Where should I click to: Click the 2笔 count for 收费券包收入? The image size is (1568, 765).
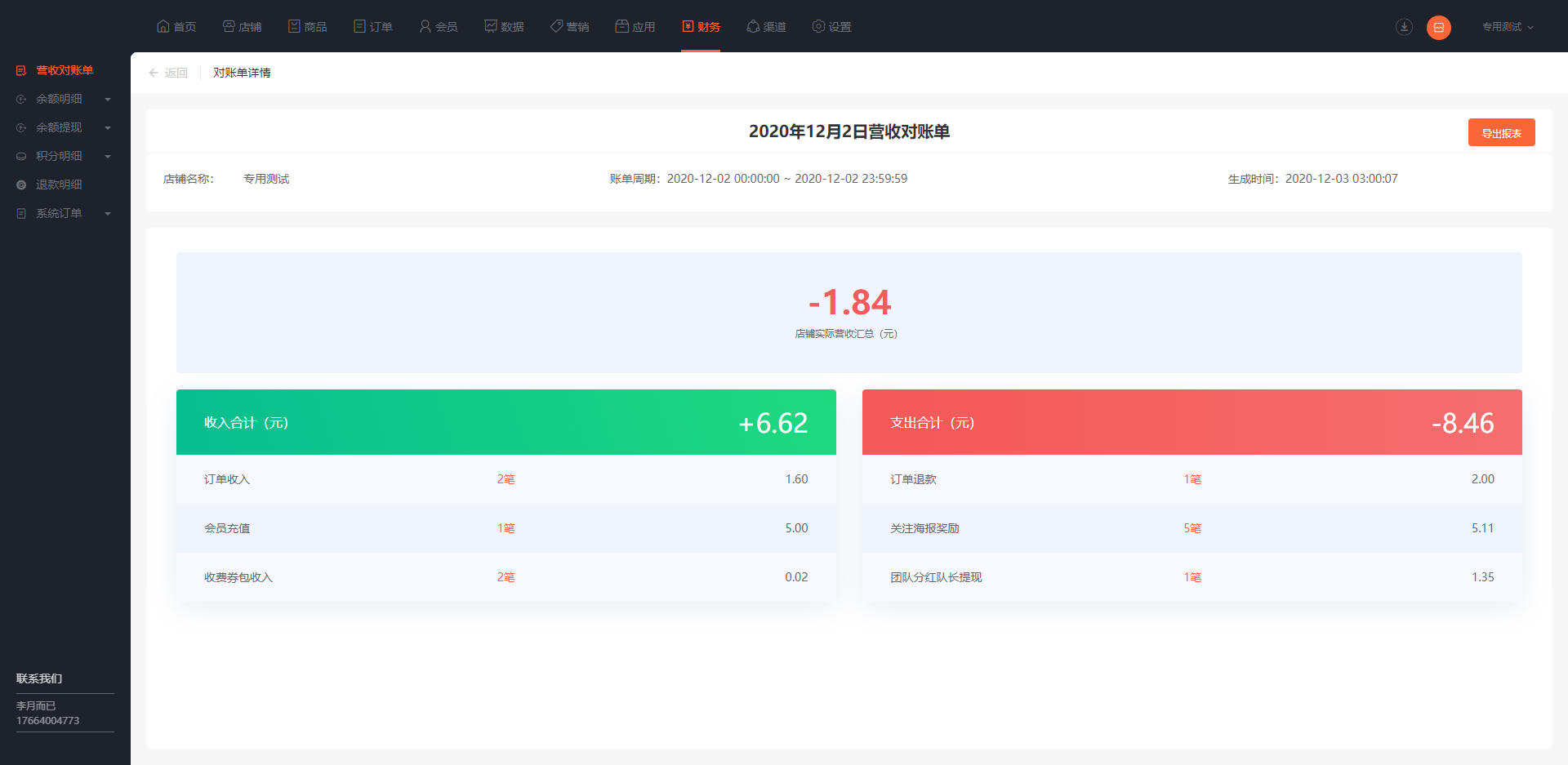[x=506, y=577]
